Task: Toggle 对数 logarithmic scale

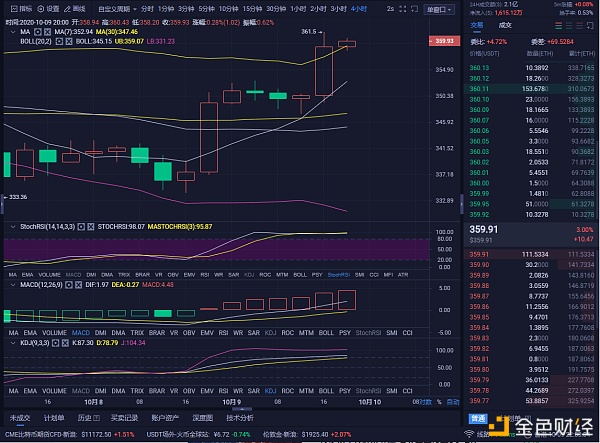Action: [428, 401]
